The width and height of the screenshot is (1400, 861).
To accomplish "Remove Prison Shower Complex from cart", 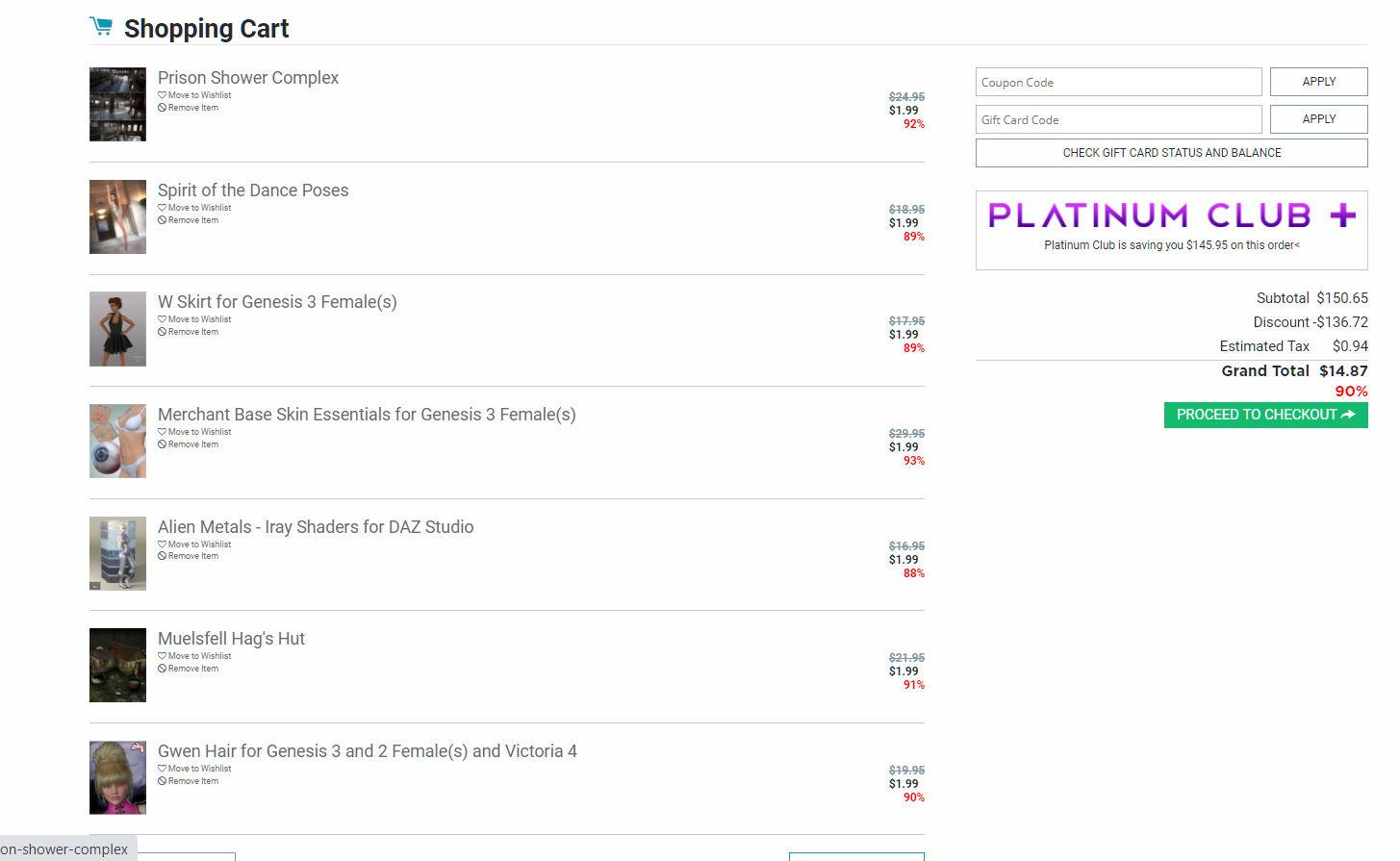I will (192, 108).
